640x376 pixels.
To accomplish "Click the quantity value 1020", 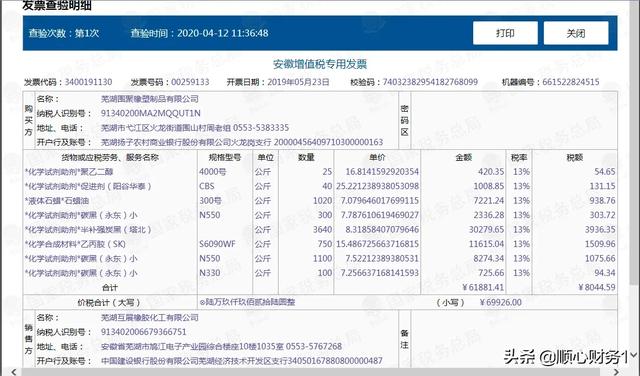I will click(x=322, y=201).
